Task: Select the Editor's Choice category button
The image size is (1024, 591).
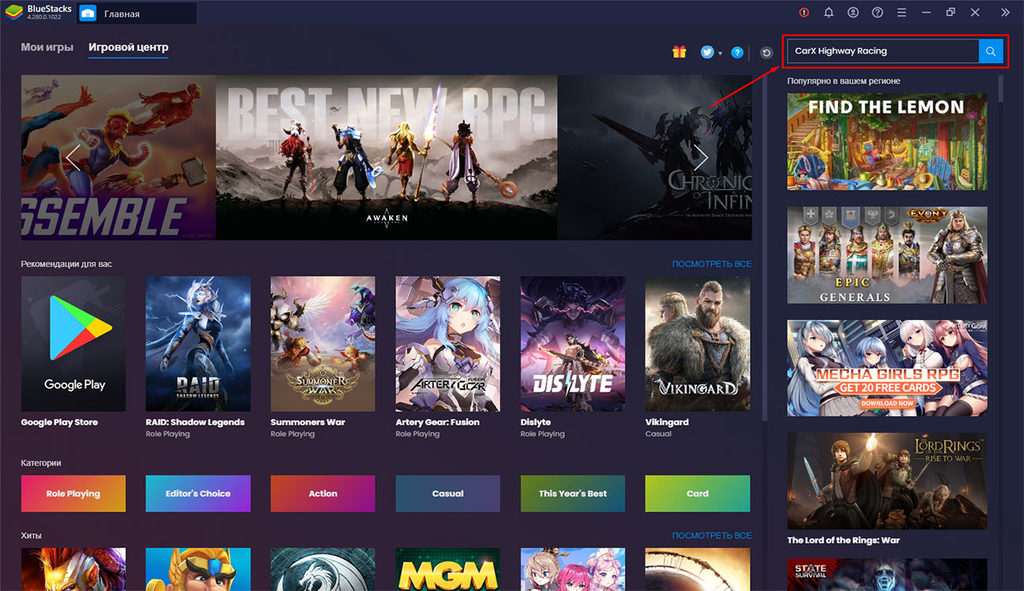Action: (x=198, y=494)
